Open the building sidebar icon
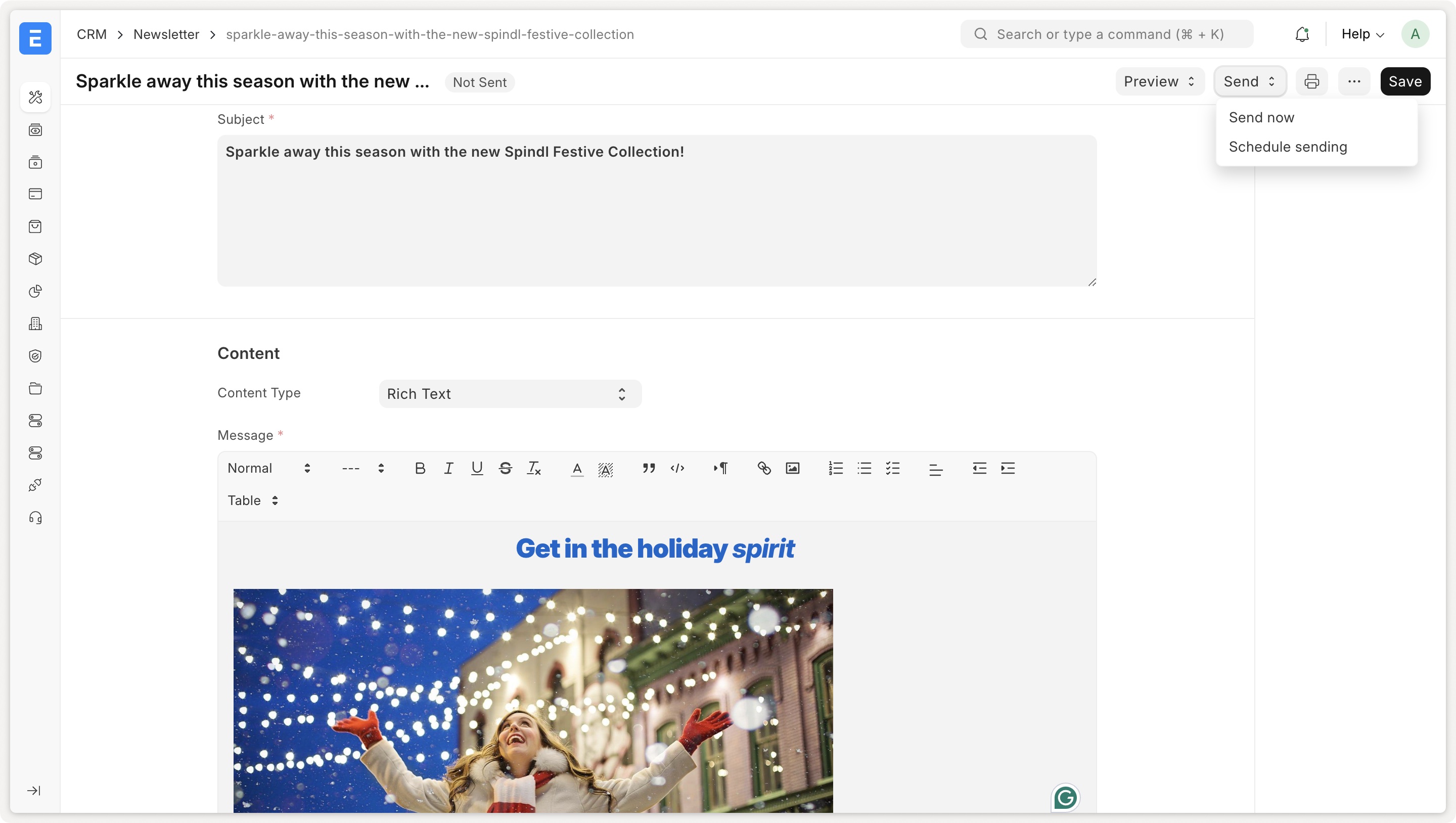 (35, 324)
